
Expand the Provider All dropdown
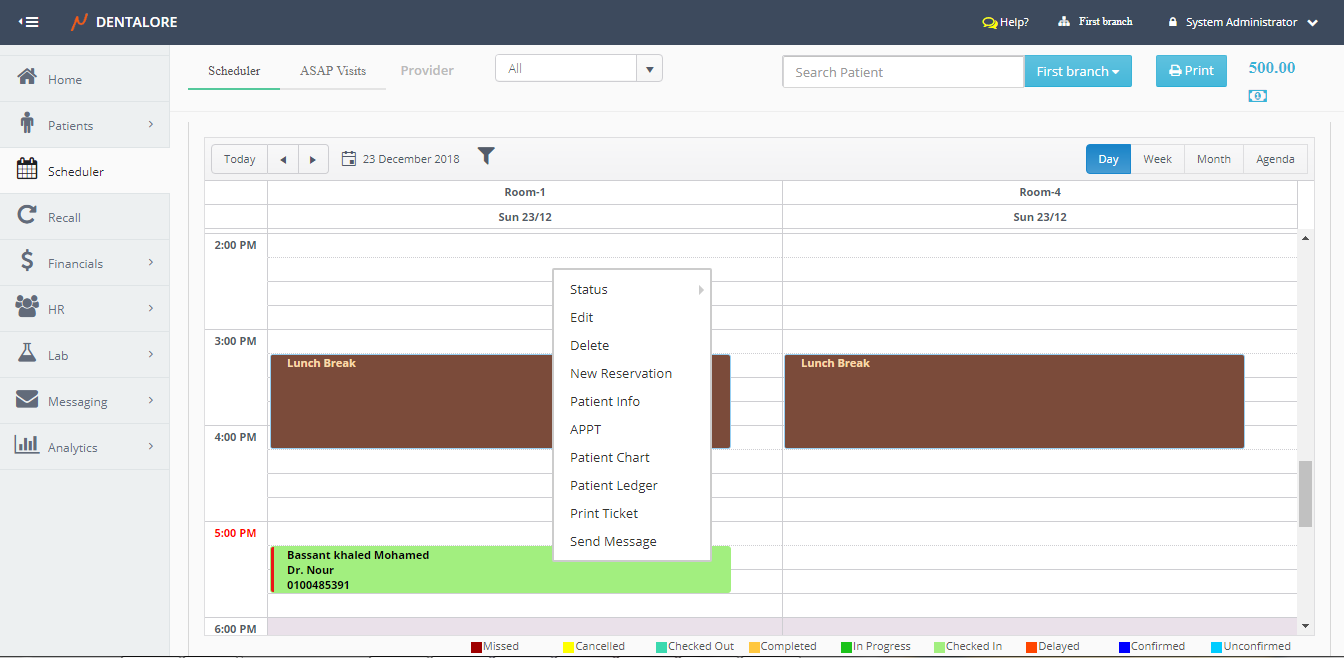[x=649, y=69]
